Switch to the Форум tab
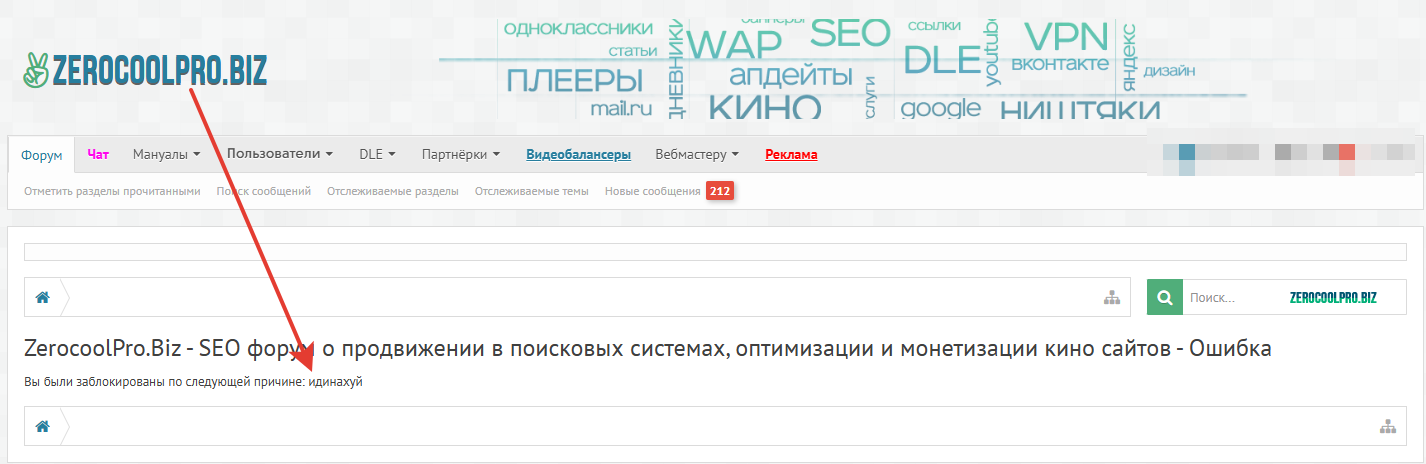Image resolution: width=1426 pixels, height=464 pixels. [42, 155]
